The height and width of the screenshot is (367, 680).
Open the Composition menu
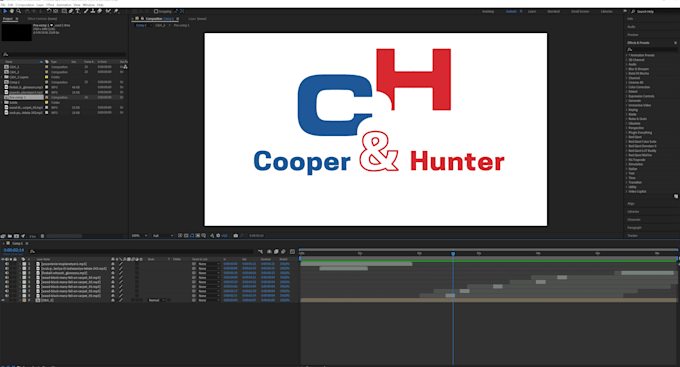point(25,5)
